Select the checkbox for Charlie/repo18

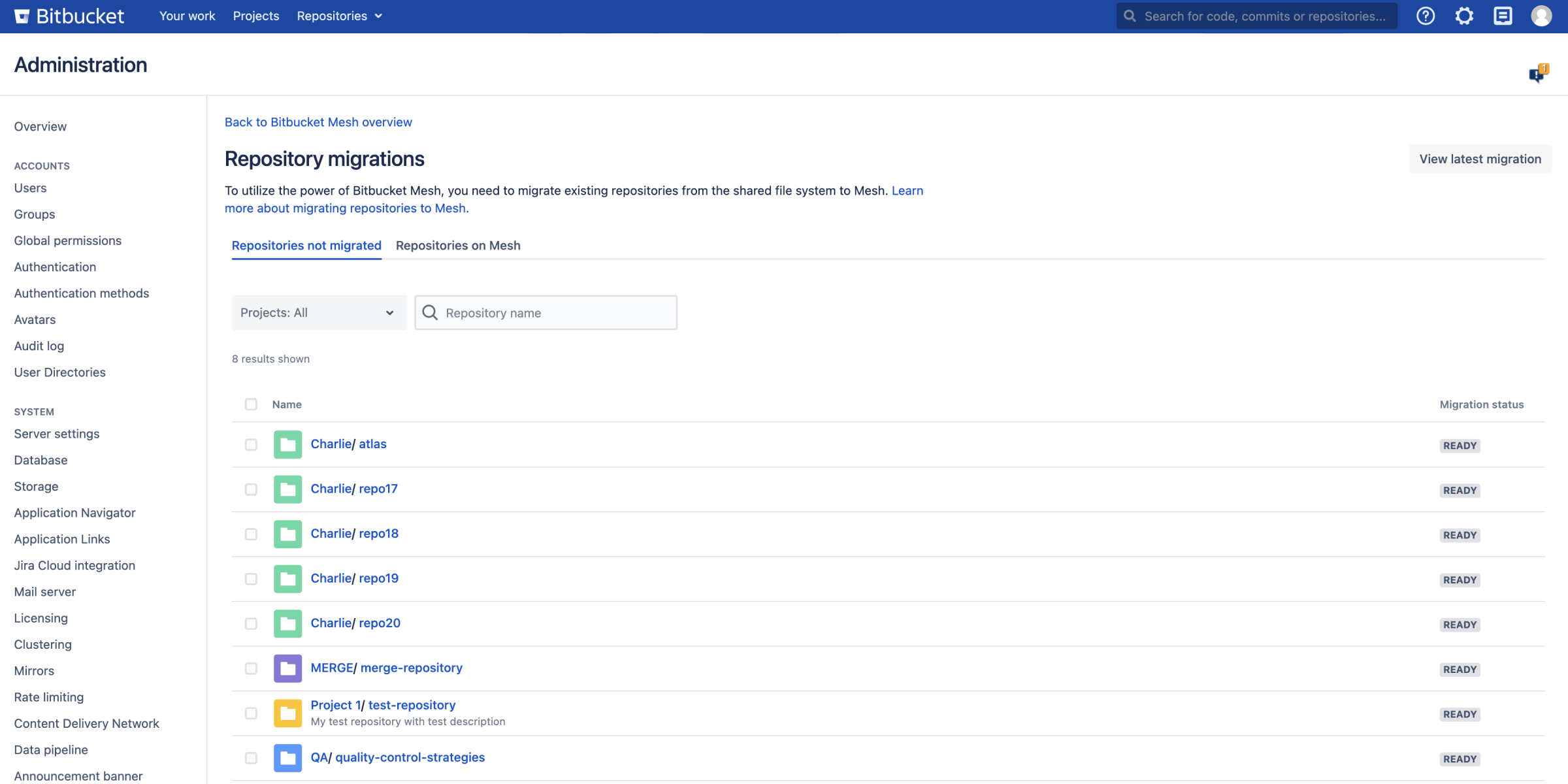click(251, 534)
